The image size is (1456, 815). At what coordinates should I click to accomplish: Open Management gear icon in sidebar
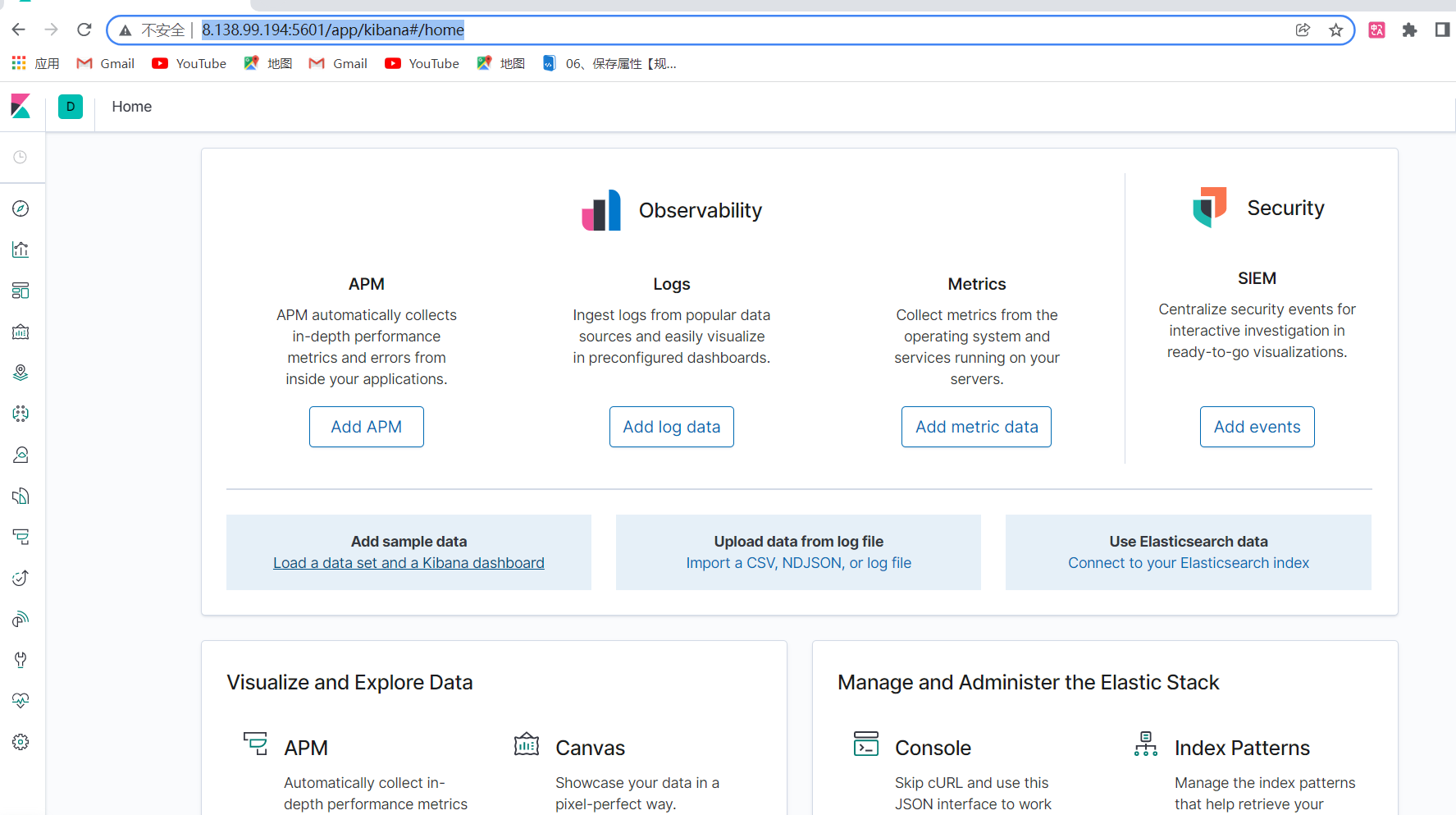coord(21,742)
